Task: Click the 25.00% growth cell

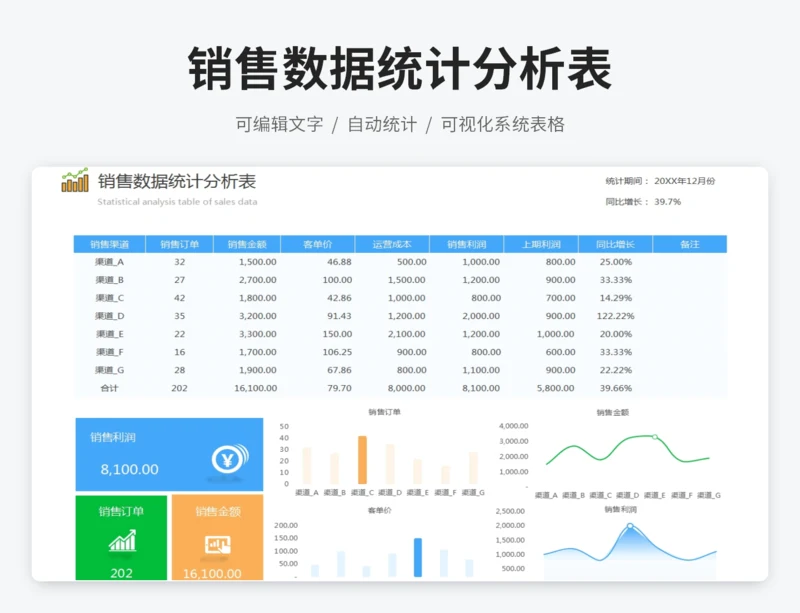Action: [616, 262]
